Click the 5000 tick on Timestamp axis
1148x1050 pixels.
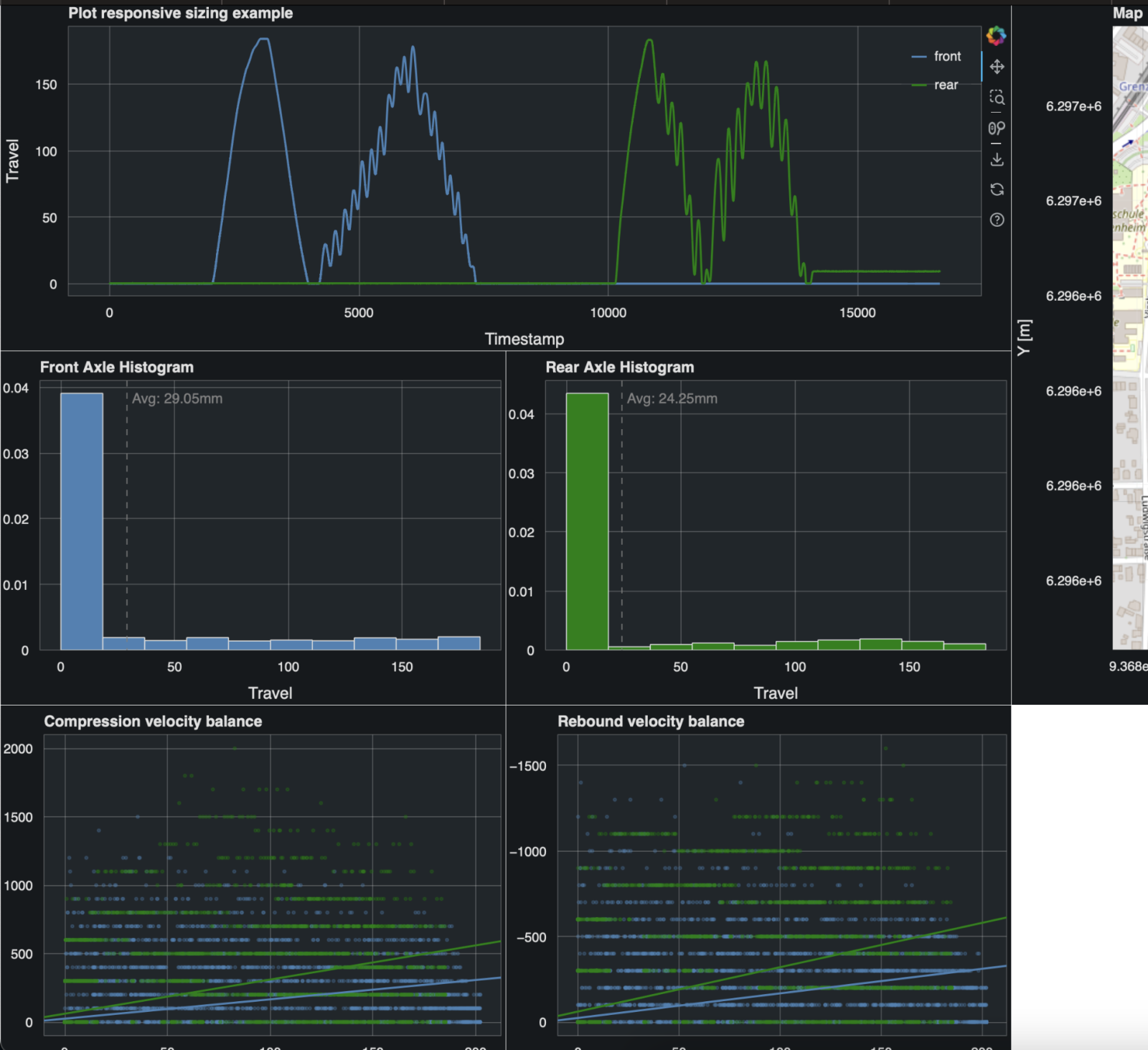(359, 313)
